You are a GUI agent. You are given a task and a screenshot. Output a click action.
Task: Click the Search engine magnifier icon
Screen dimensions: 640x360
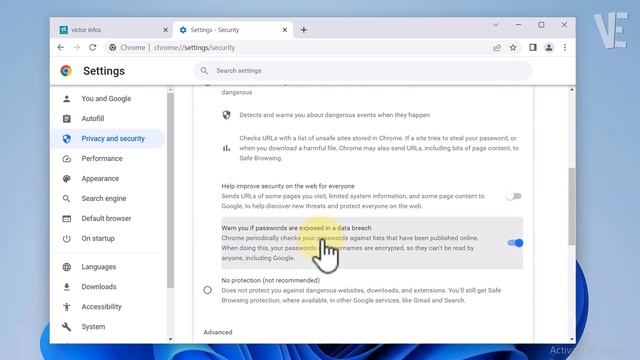(x=67, y=198)
